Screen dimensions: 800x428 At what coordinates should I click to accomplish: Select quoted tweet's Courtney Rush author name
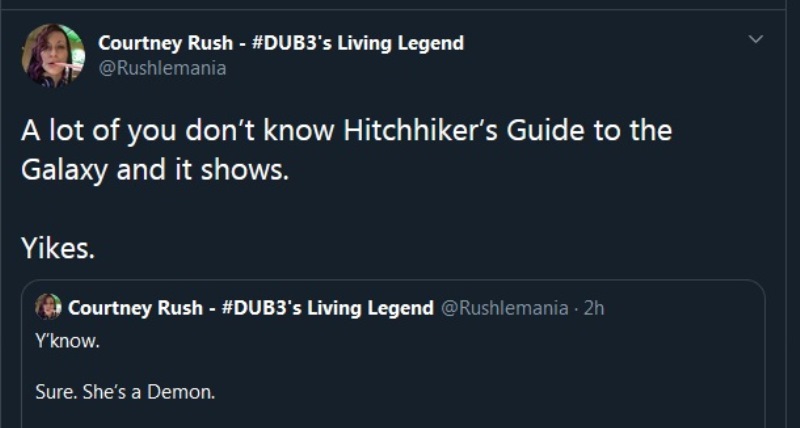point(251,308)
